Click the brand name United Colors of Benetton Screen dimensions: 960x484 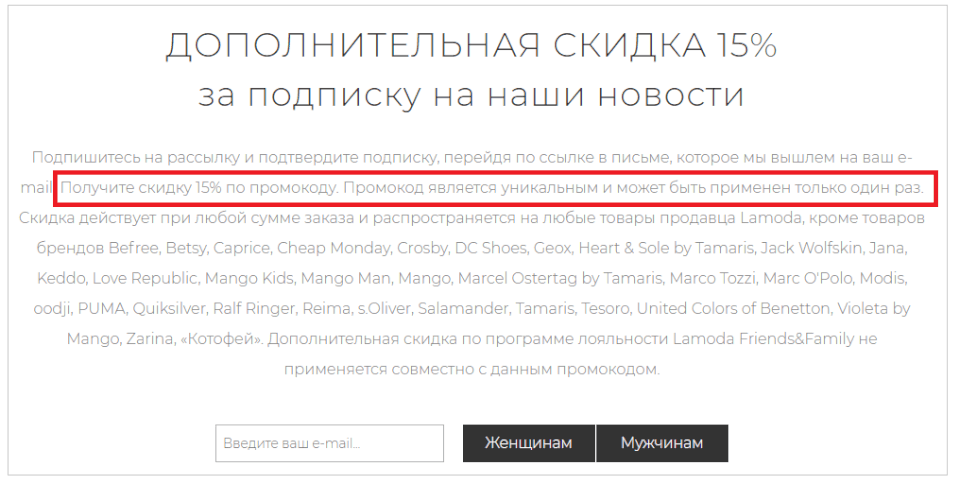click(734, 308)
